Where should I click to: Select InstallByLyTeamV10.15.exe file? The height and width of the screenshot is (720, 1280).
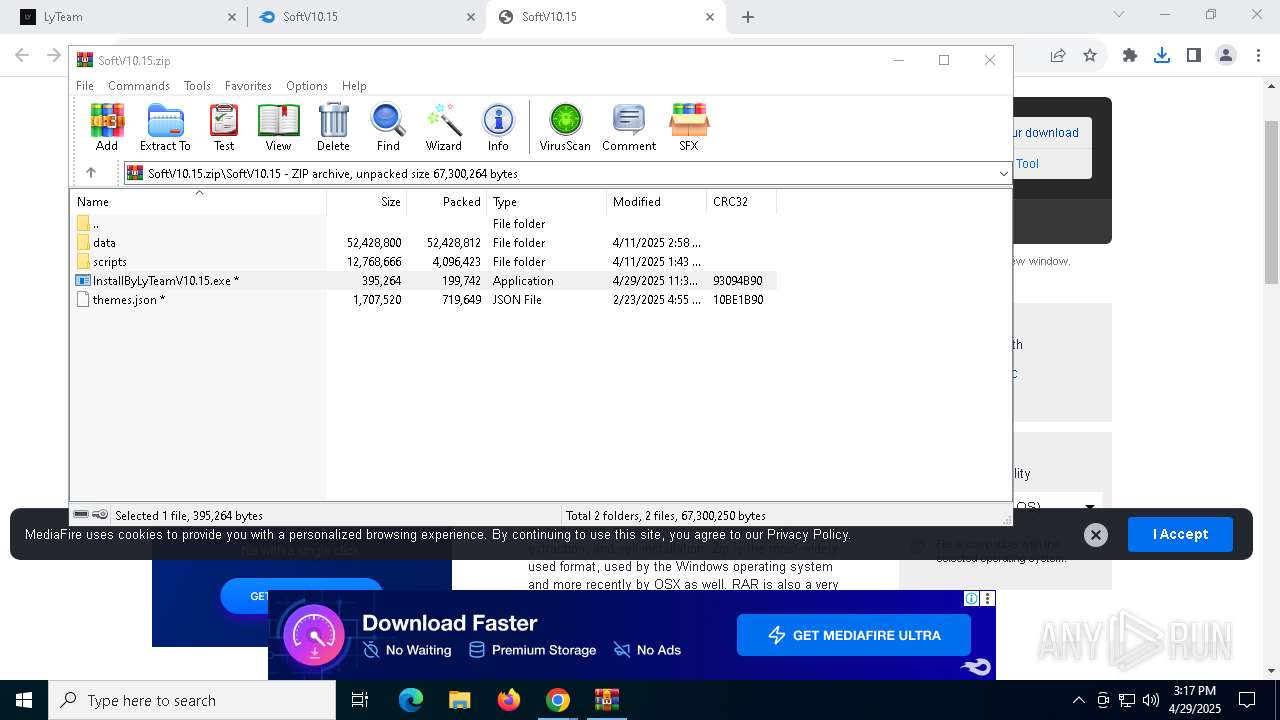425,281
